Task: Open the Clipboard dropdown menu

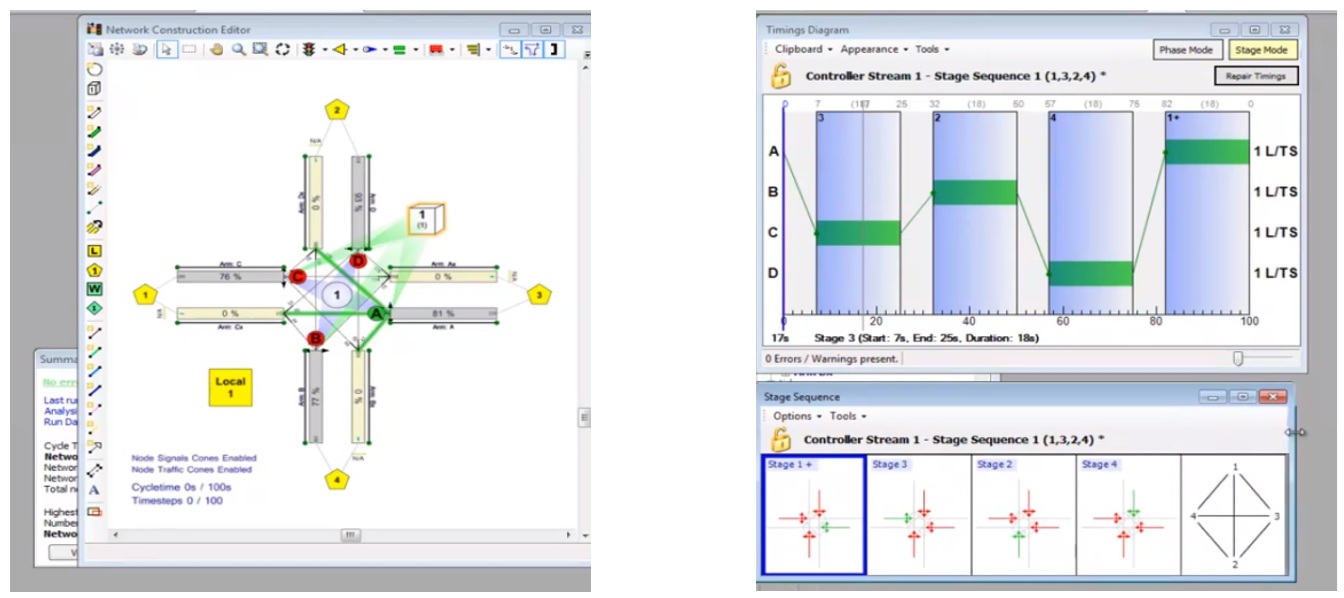Action: 802,49
